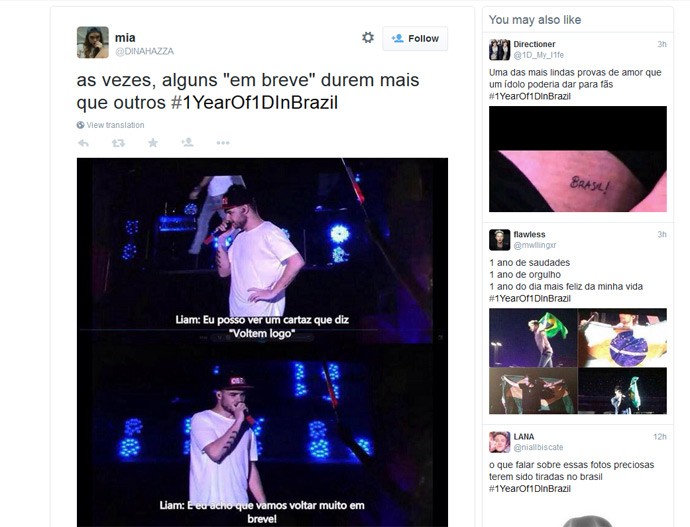Screen dimensions: 690x527
Task: Open the Brazilian flag photo collage
Action: tap(578, 361)
